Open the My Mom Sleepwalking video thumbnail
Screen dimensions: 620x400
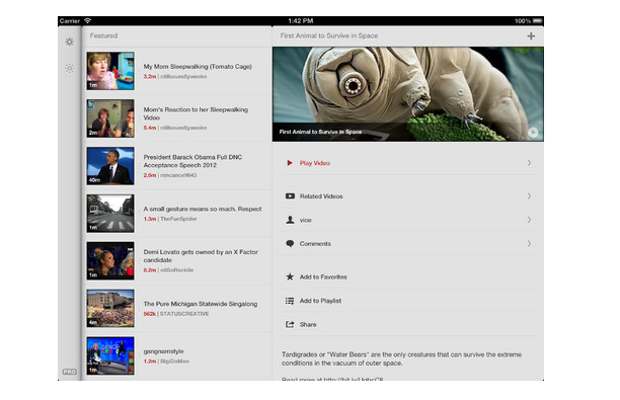click(110, 71)
